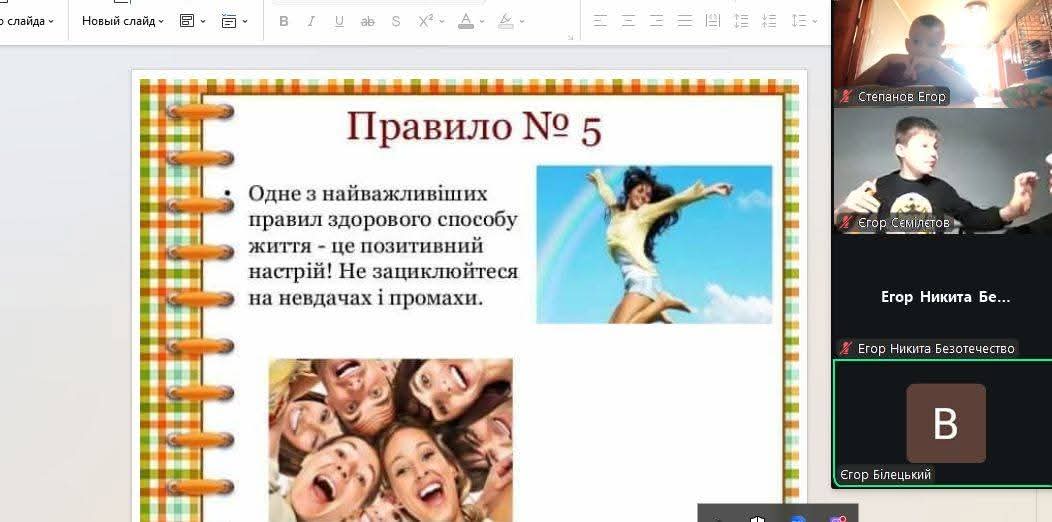Viewport: 1052px width, 522px height.
Task: Click the slide section icon
Action: click(x=229, y=21)
